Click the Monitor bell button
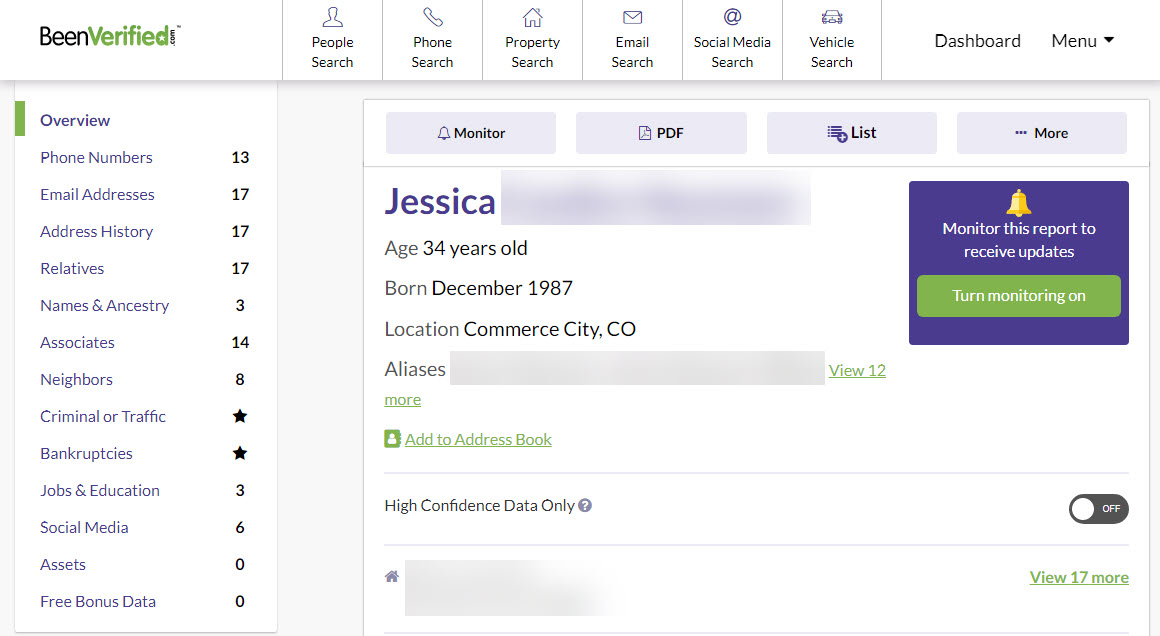Screen dimensions: 1160x636 tap(471, 133)
